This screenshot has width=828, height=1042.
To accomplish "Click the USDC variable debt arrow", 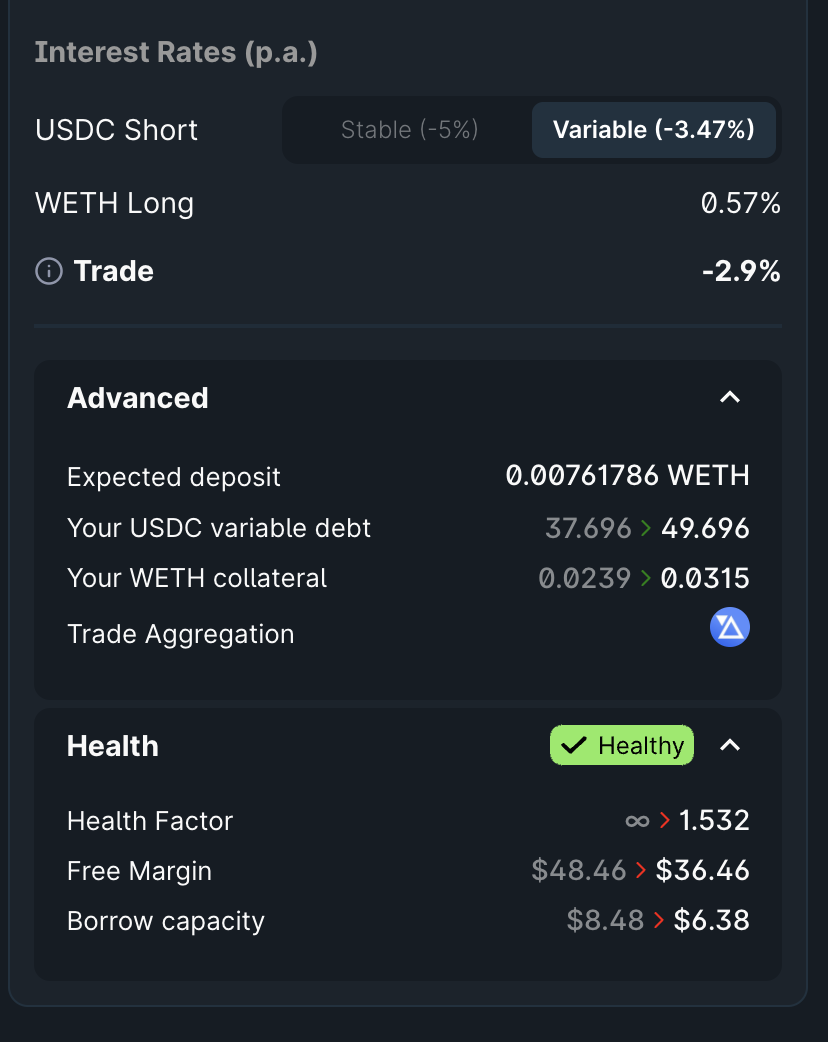I will 646,528.
